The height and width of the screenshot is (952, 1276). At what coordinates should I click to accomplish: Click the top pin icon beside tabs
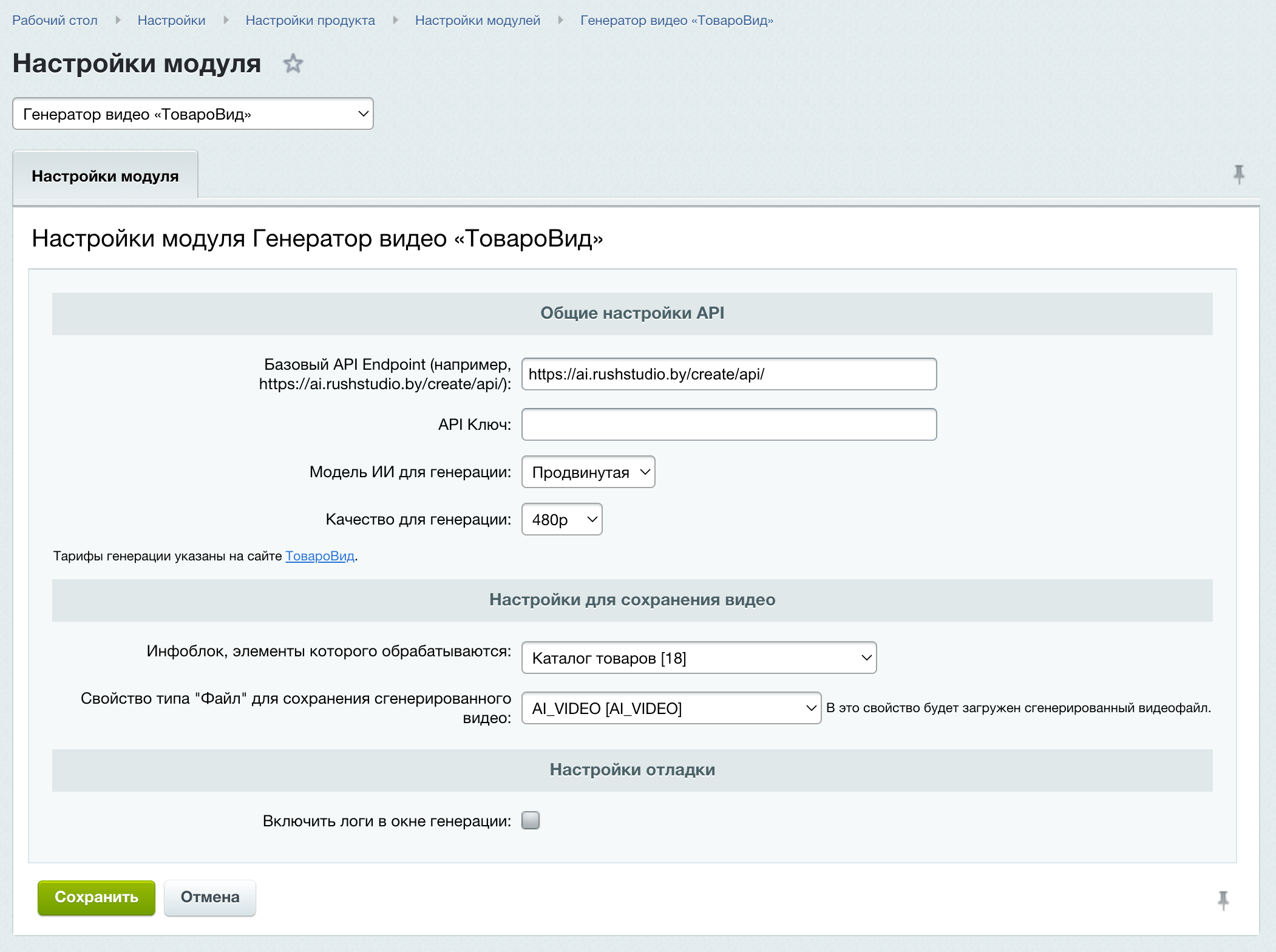[x=1238, y=175]
